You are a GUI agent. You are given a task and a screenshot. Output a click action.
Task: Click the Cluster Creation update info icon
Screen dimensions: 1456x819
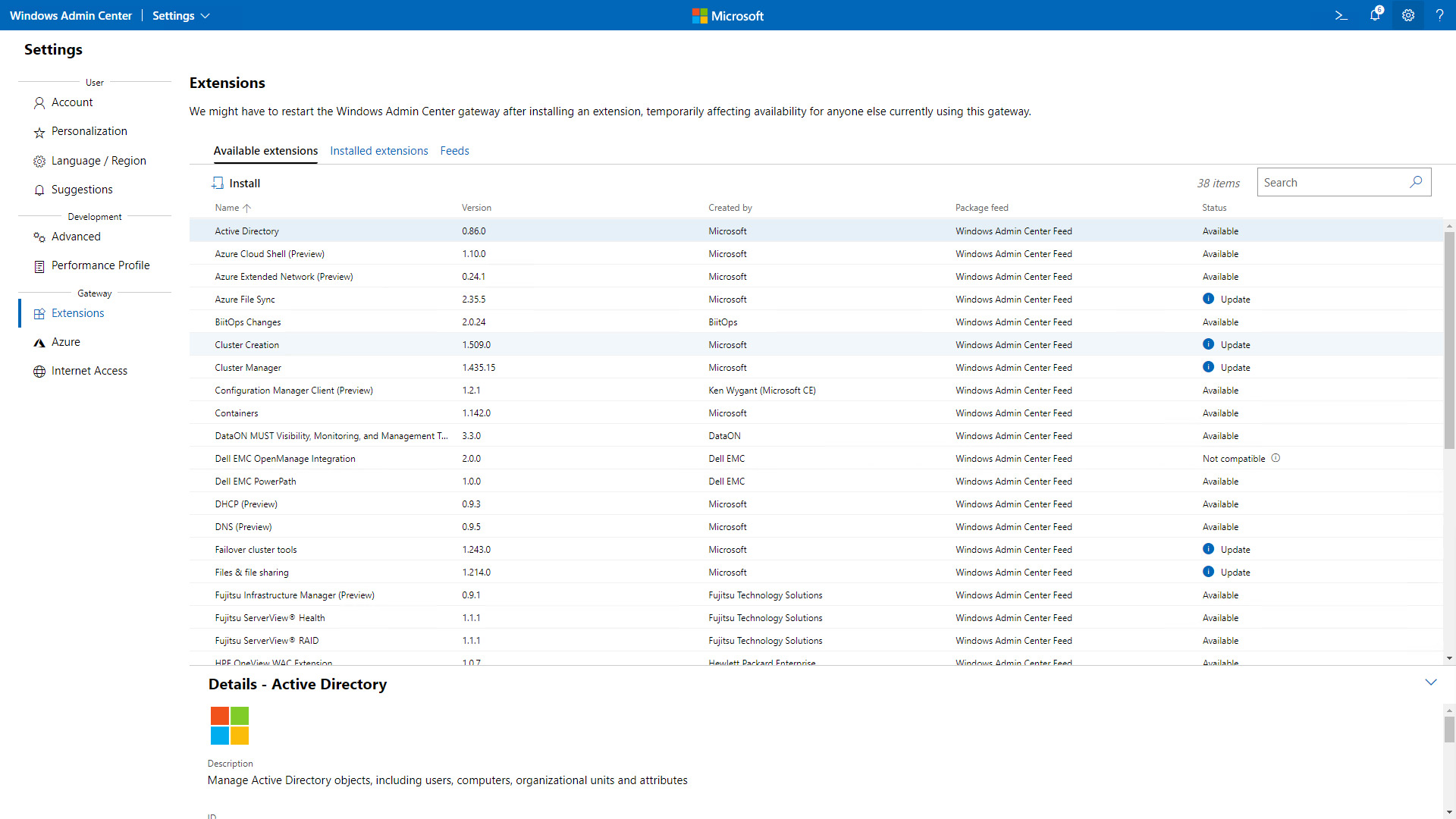click(1209, 344)
